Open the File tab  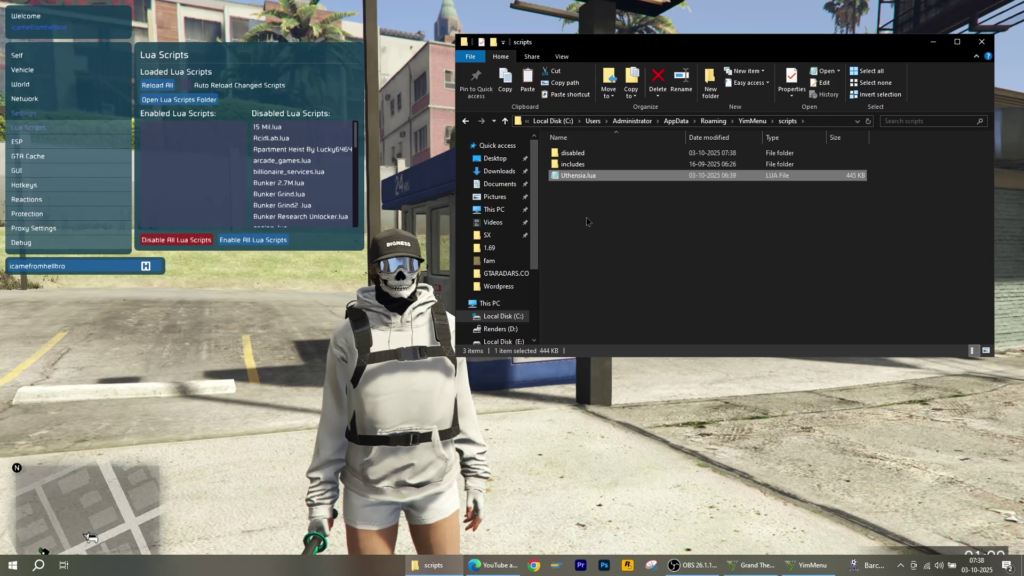(470, 56)
